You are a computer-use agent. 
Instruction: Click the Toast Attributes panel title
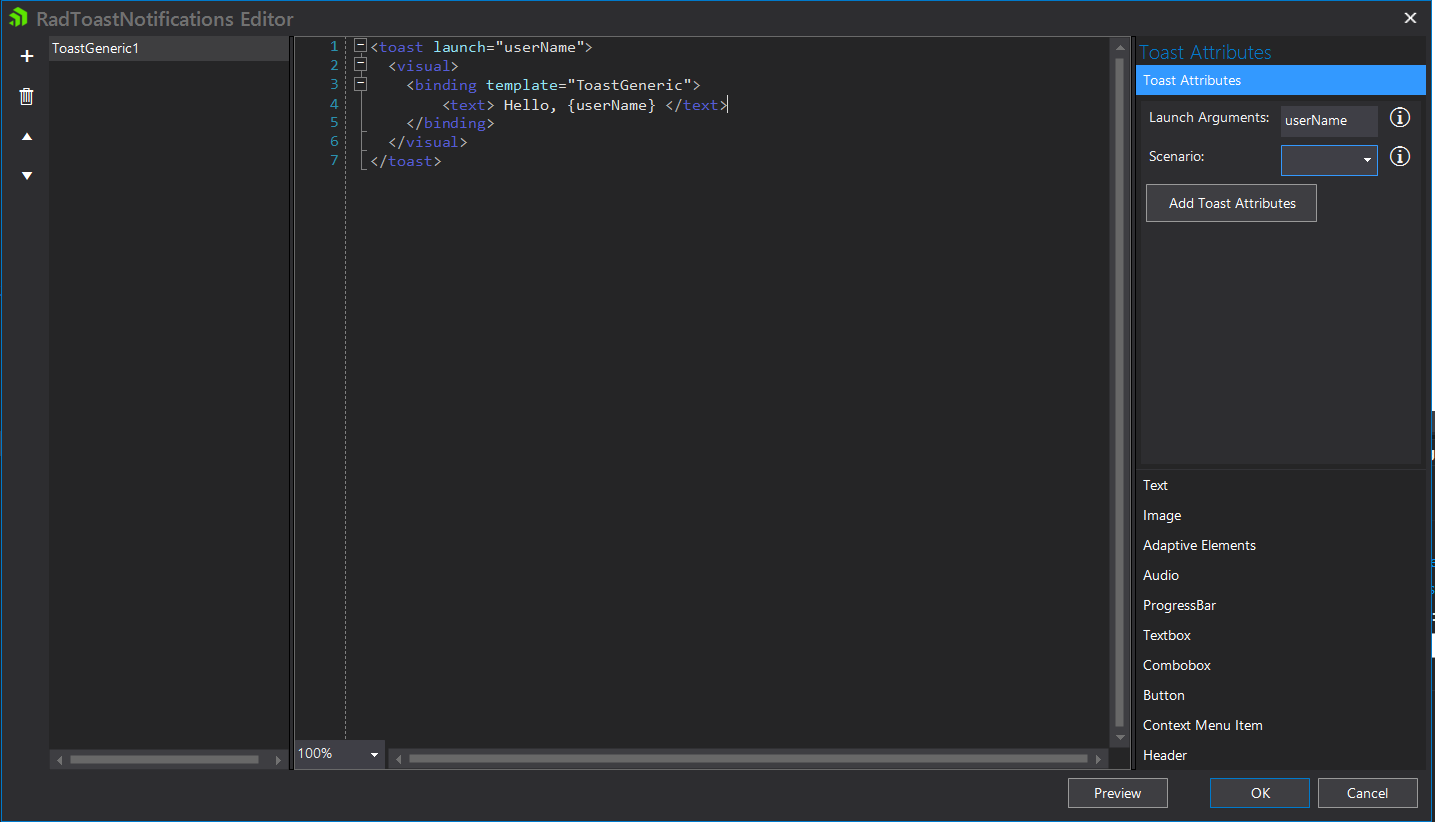pyautogui.click(x=1205, y=52)
